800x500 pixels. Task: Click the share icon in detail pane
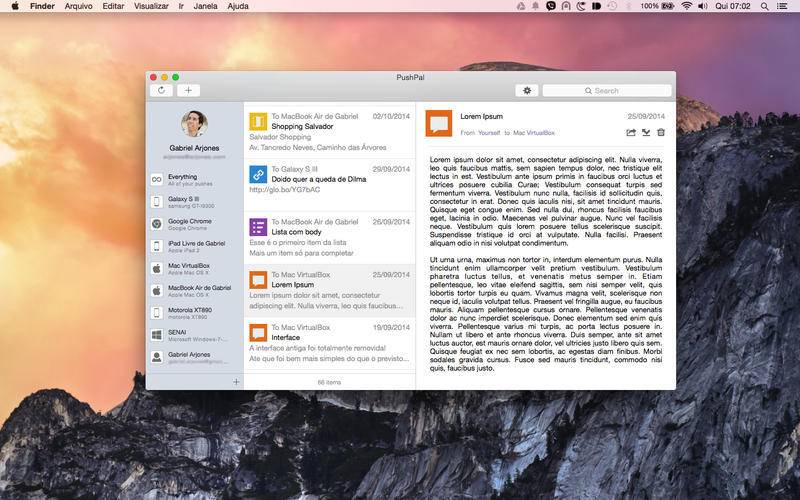[631, 133]
